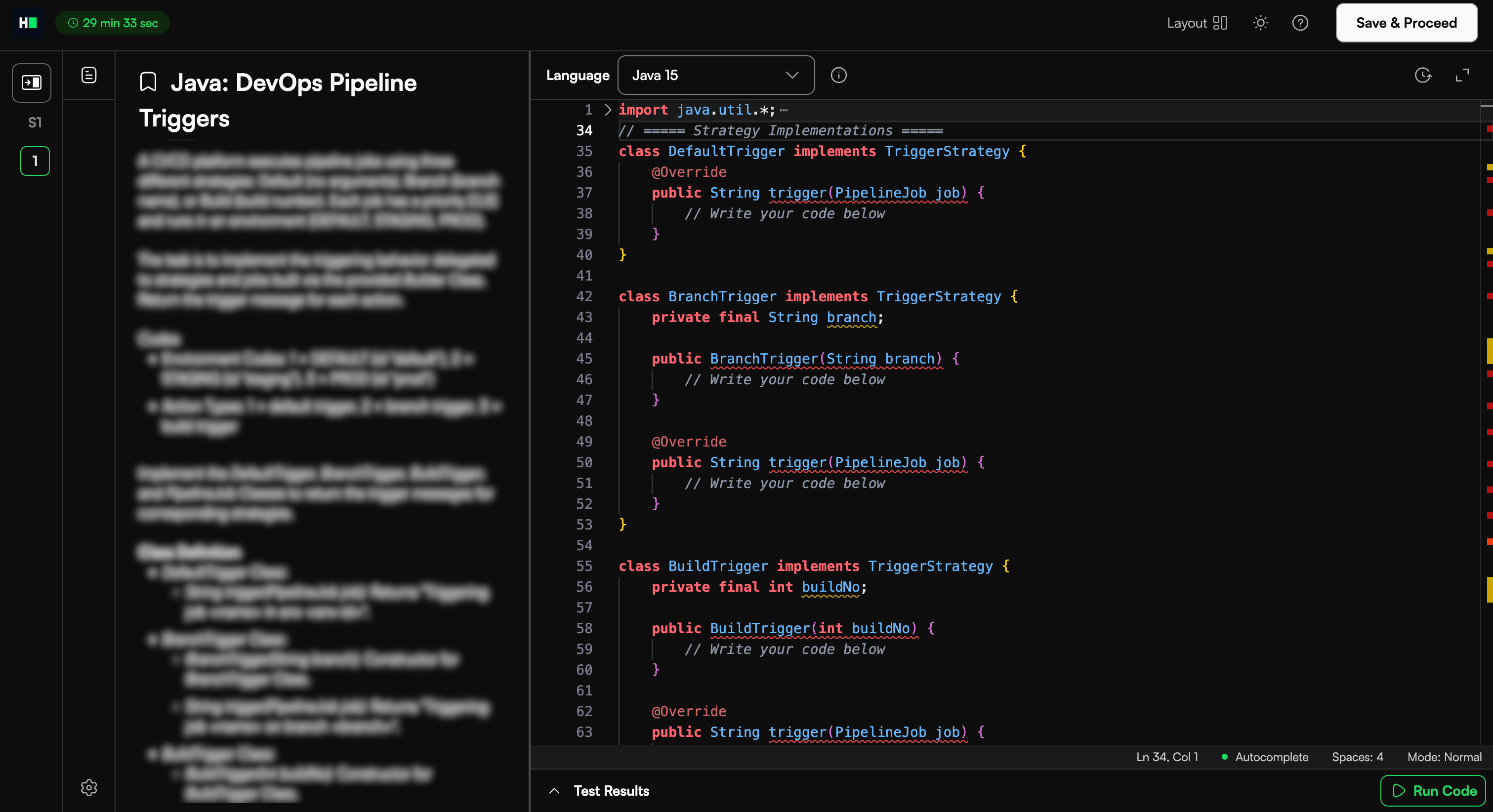Expand folded import code at line 1
Image resolution: width=1493 pixels, height=812 pixels.
pos(607,110)
